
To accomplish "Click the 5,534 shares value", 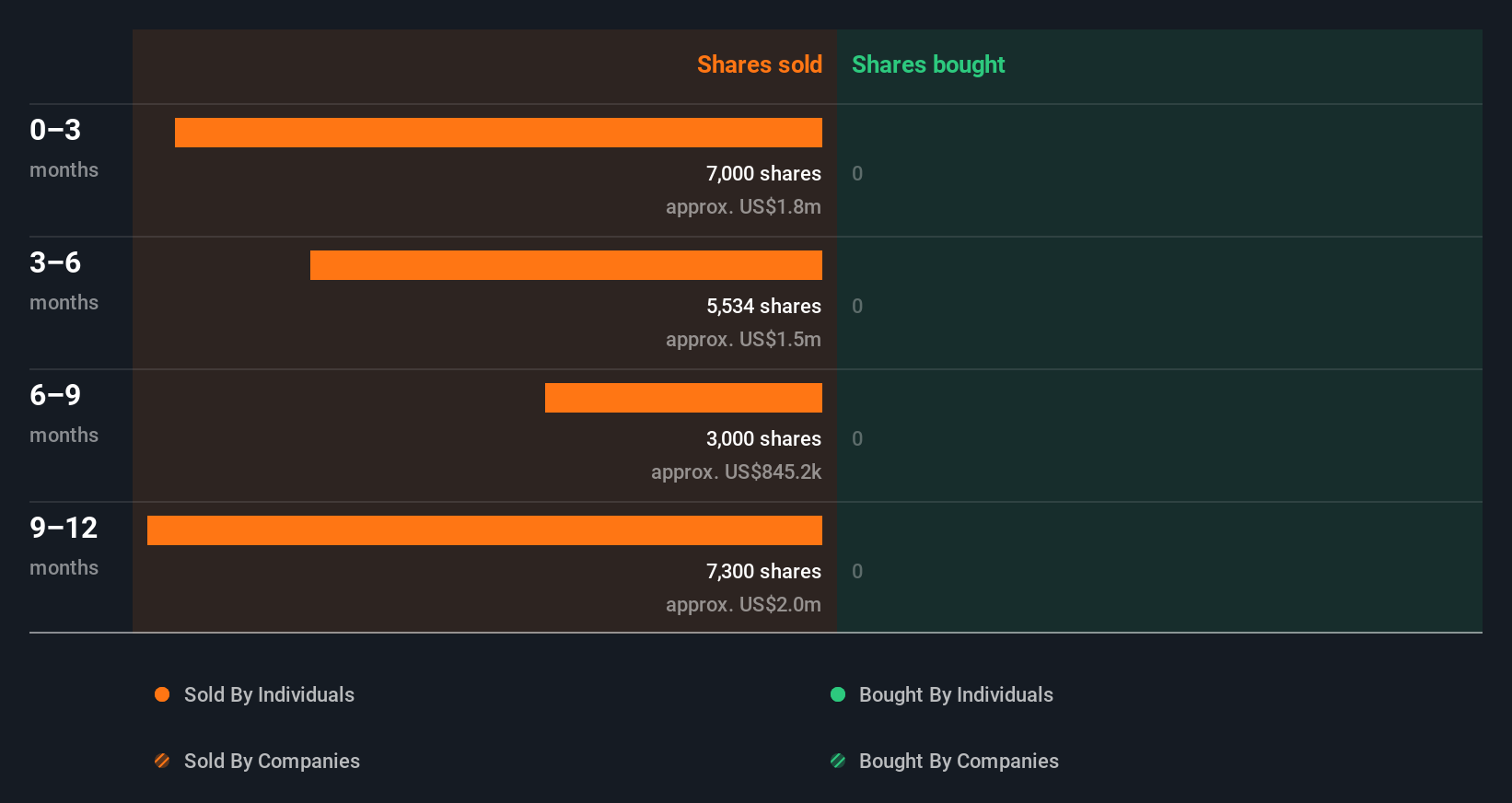I will pos(763,306).
